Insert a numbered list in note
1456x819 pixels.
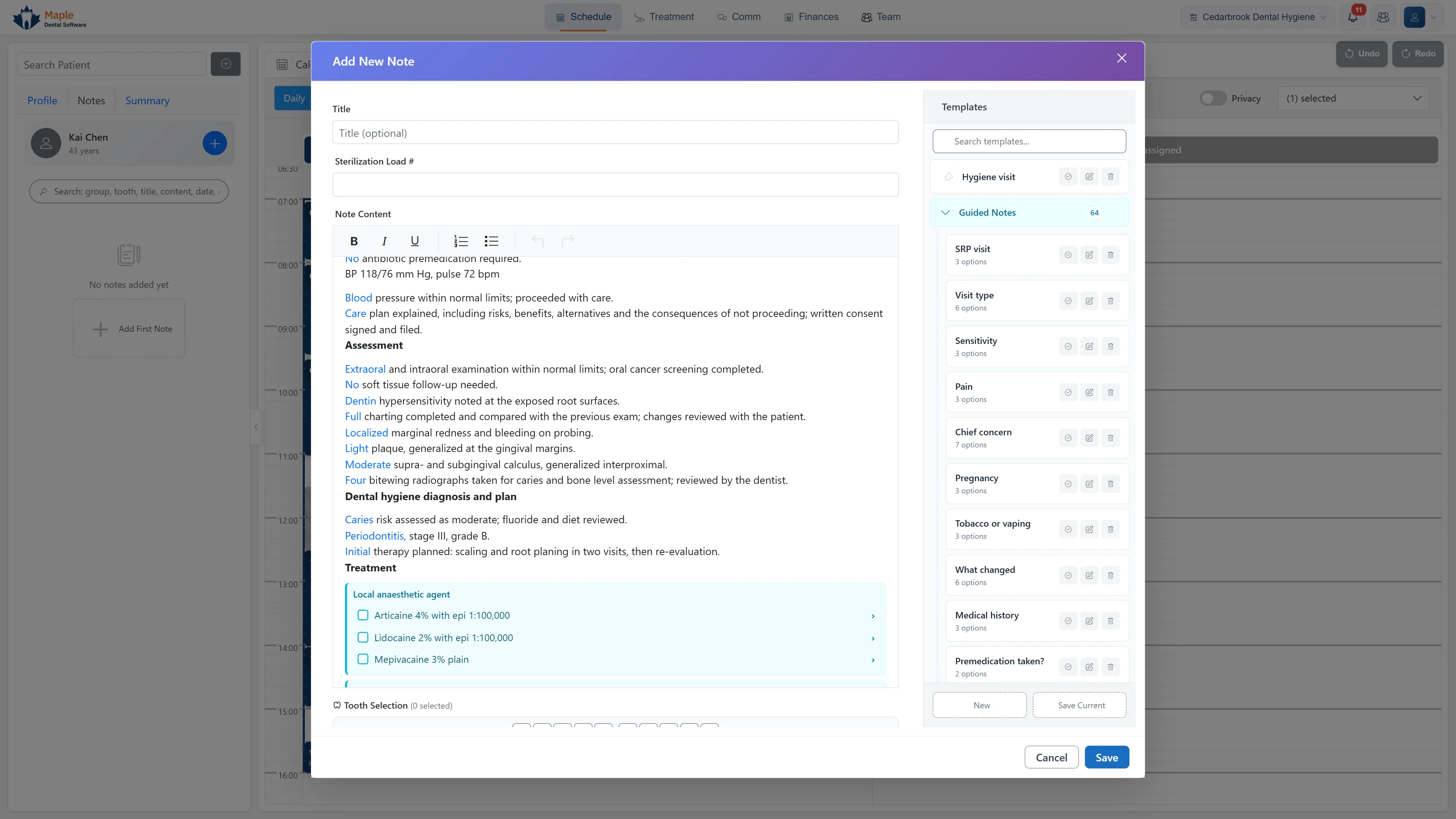pos(461,242)
